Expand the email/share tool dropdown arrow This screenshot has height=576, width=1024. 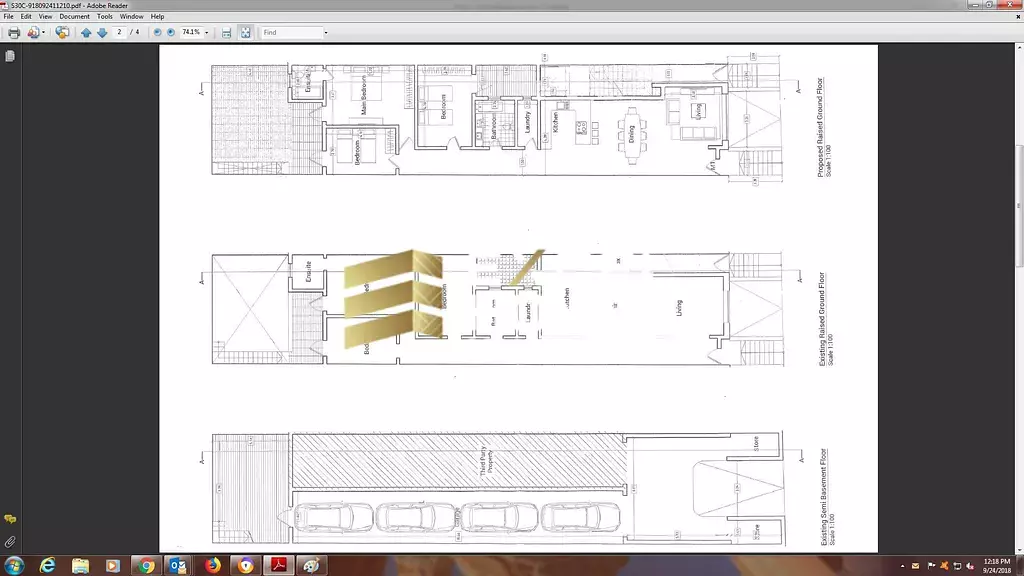click(x=44, y=33)
